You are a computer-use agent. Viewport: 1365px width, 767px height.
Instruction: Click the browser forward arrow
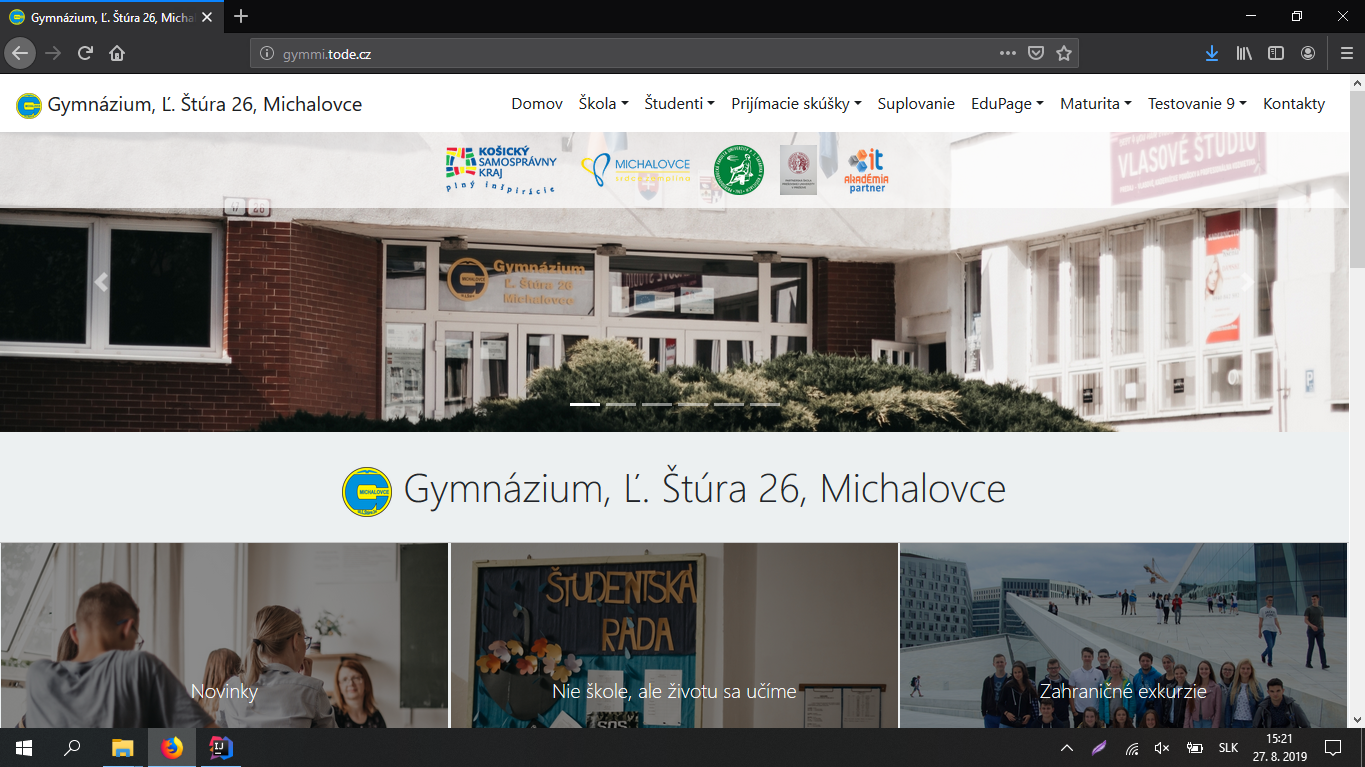click(x=53, y=53)
